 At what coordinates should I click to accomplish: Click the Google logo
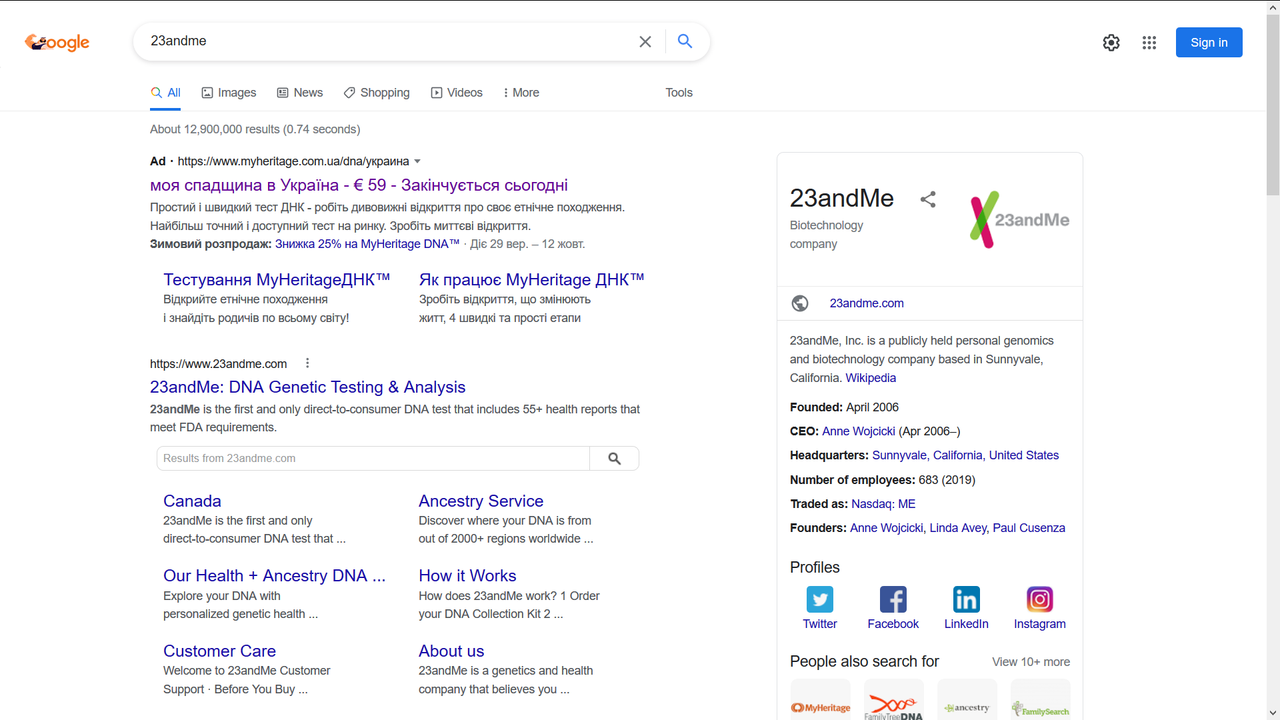(57, 42)
